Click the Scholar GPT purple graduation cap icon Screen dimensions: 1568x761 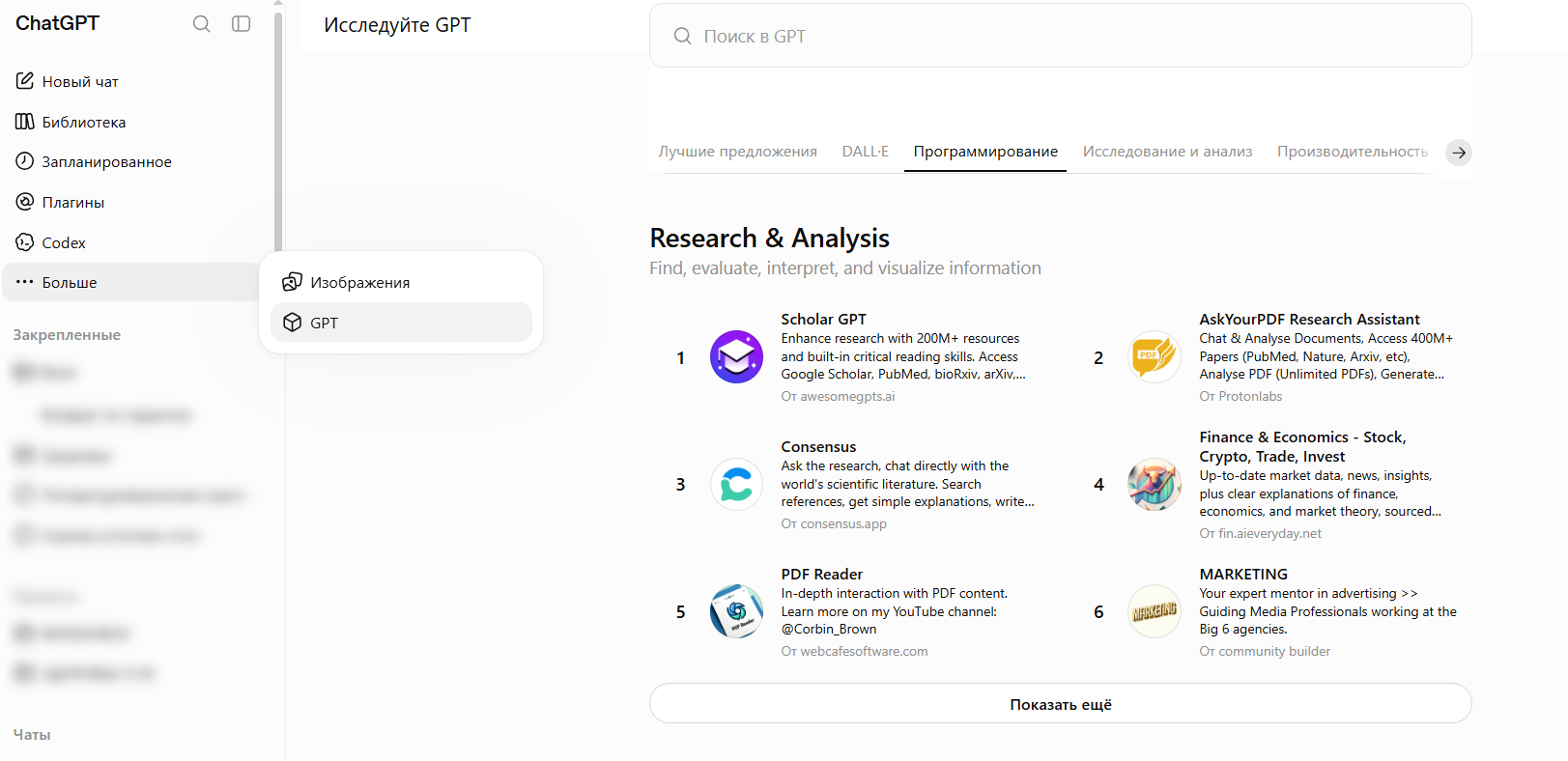click(x=736, y=356)
